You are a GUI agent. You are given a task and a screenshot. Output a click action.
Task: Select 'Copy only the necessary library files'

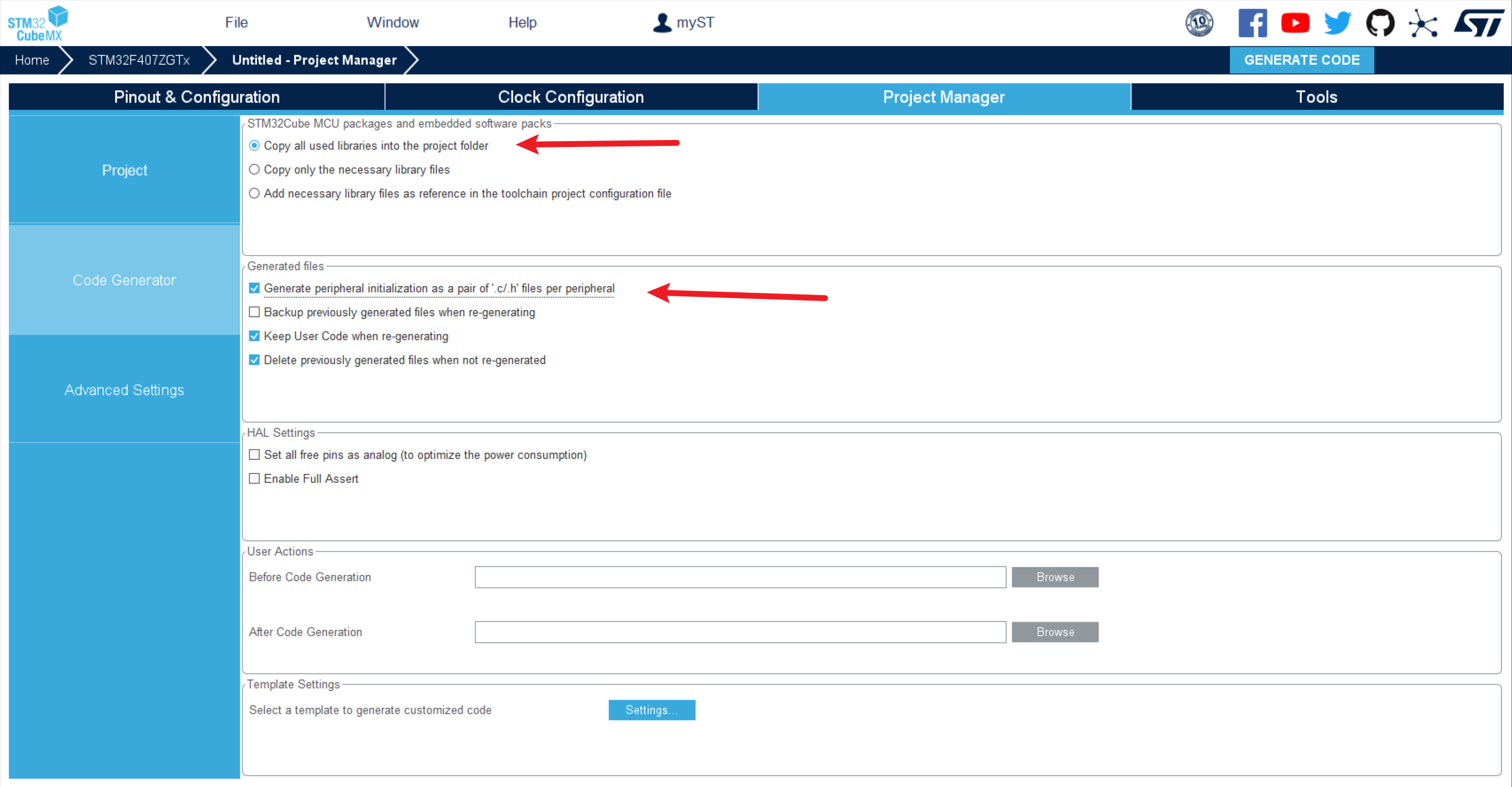(255, 169)
